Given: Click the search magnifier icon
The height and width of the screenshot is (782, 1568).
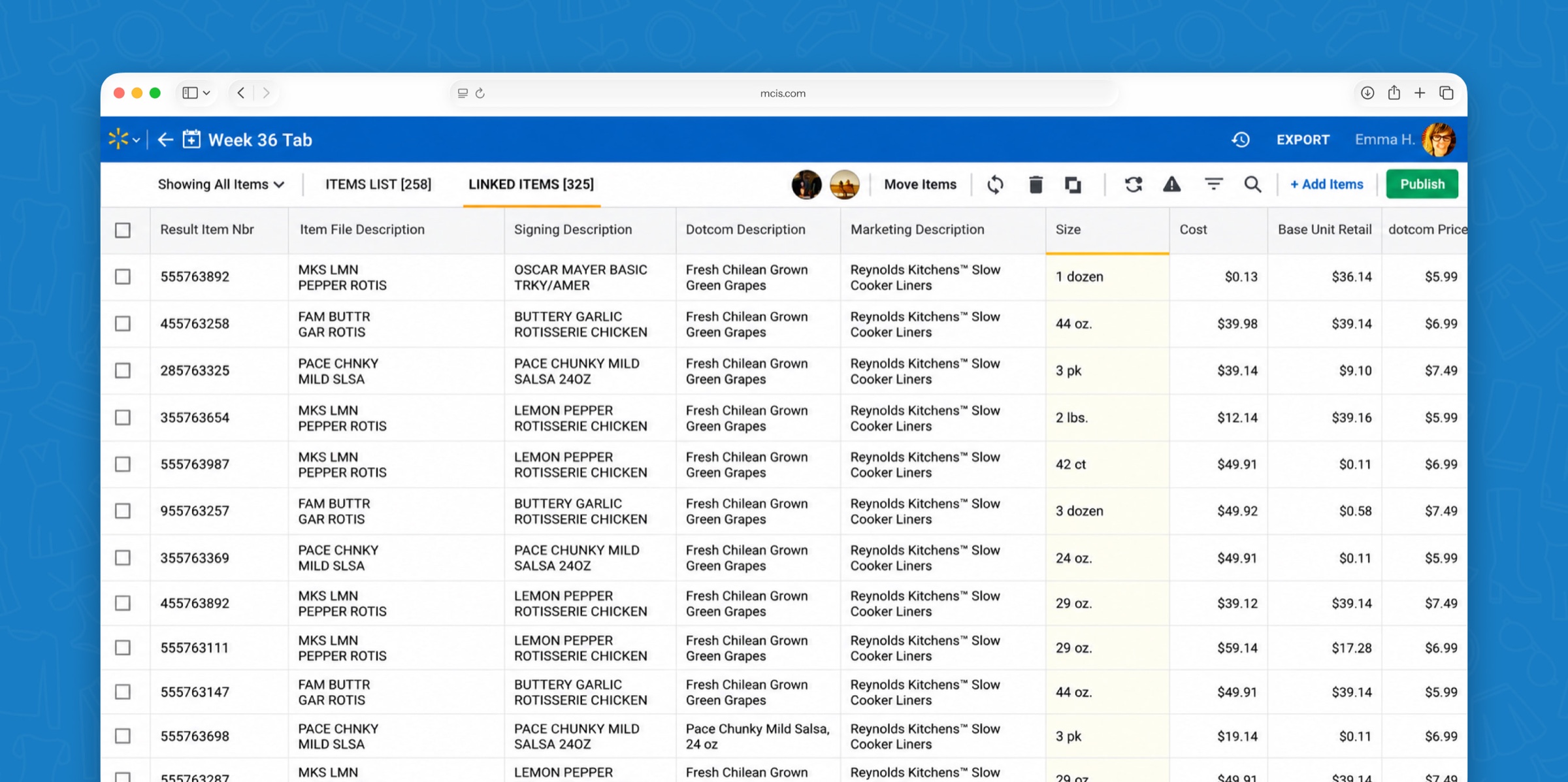Looking at the screenshot, I should (1252, 184).
